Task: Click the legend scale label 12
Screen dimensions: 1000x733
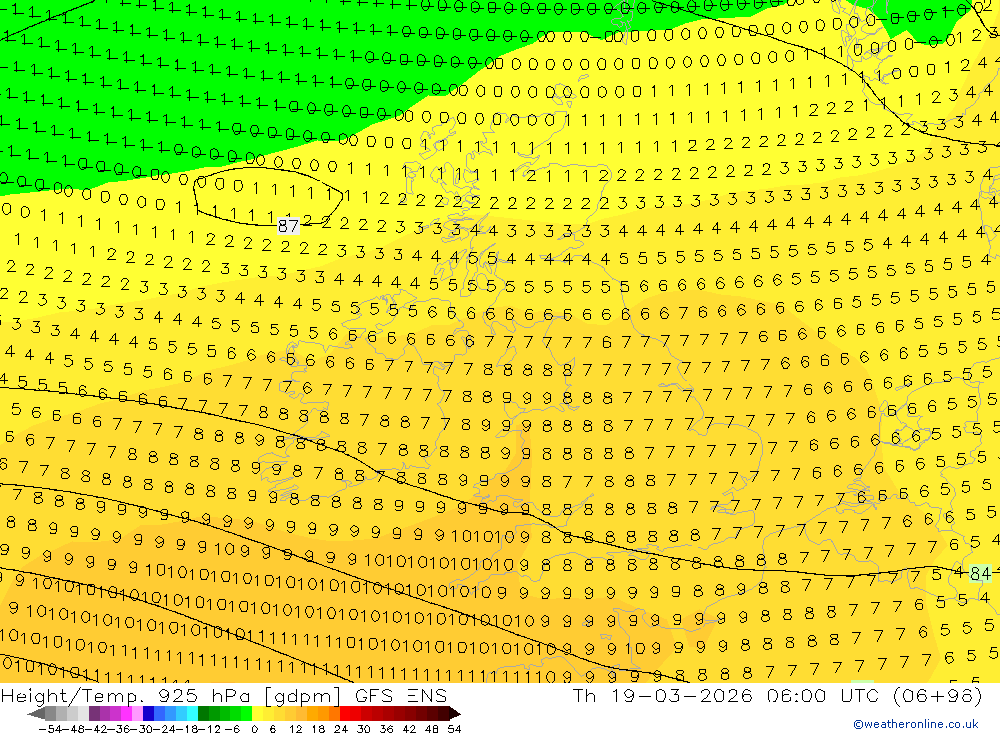Action: point(295,729)
